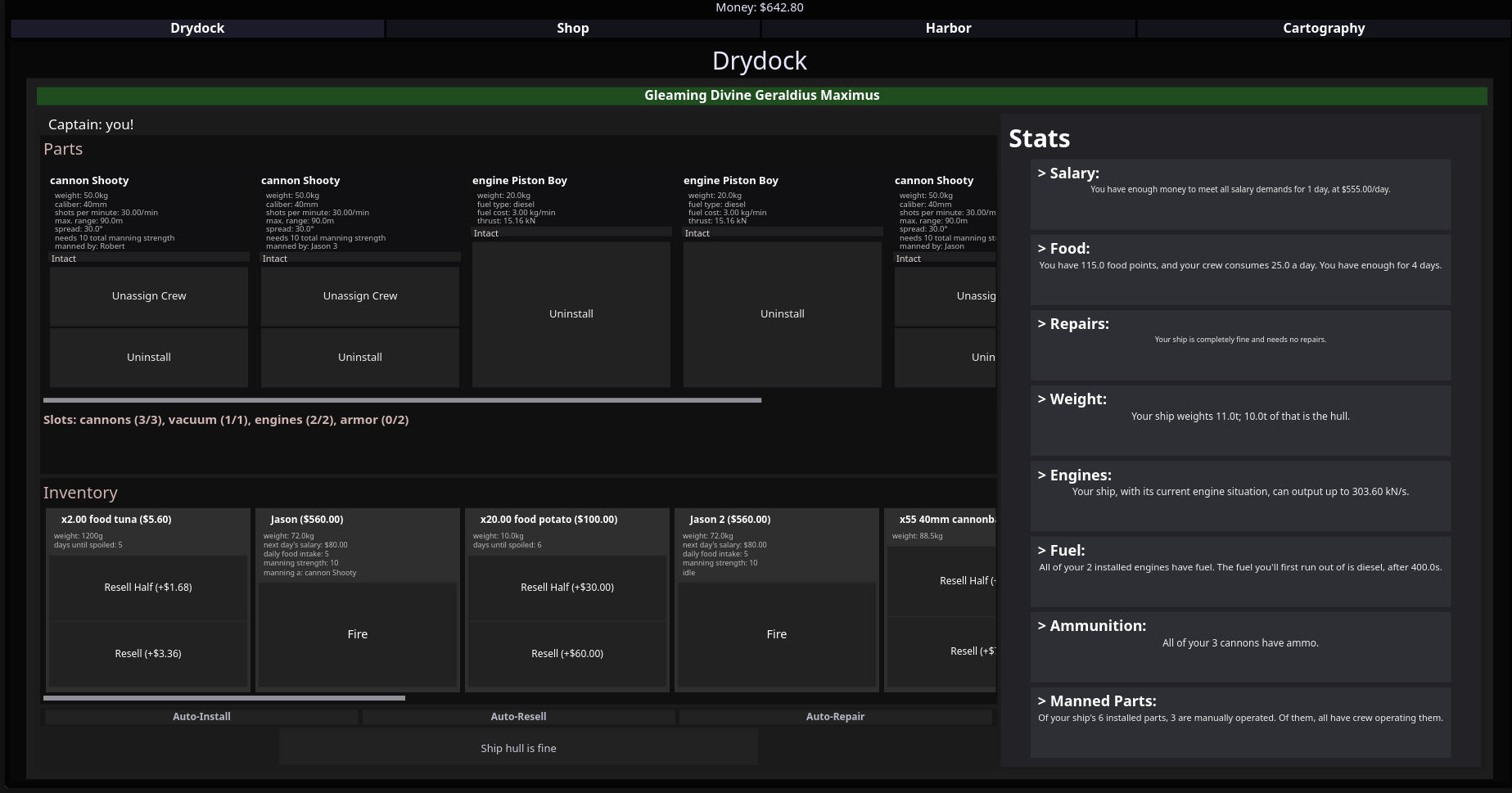Switch to the Shop tab
Screen dimensions: 1512x793
[572, 28]
